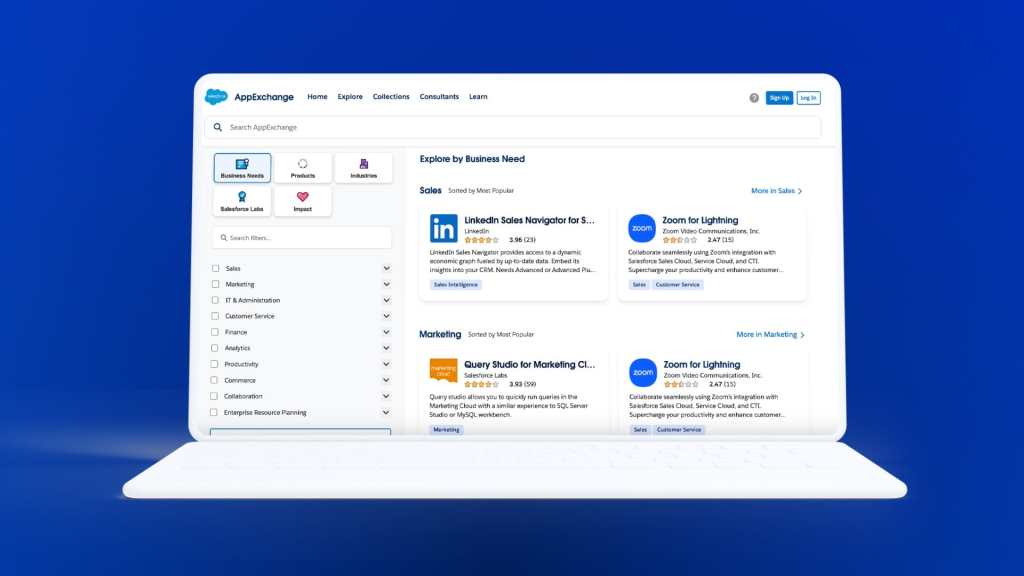Expand the Collaboration filter chevron
Image resolution: width=1024 pixels, height=576 pixels.
pos(386,396)
